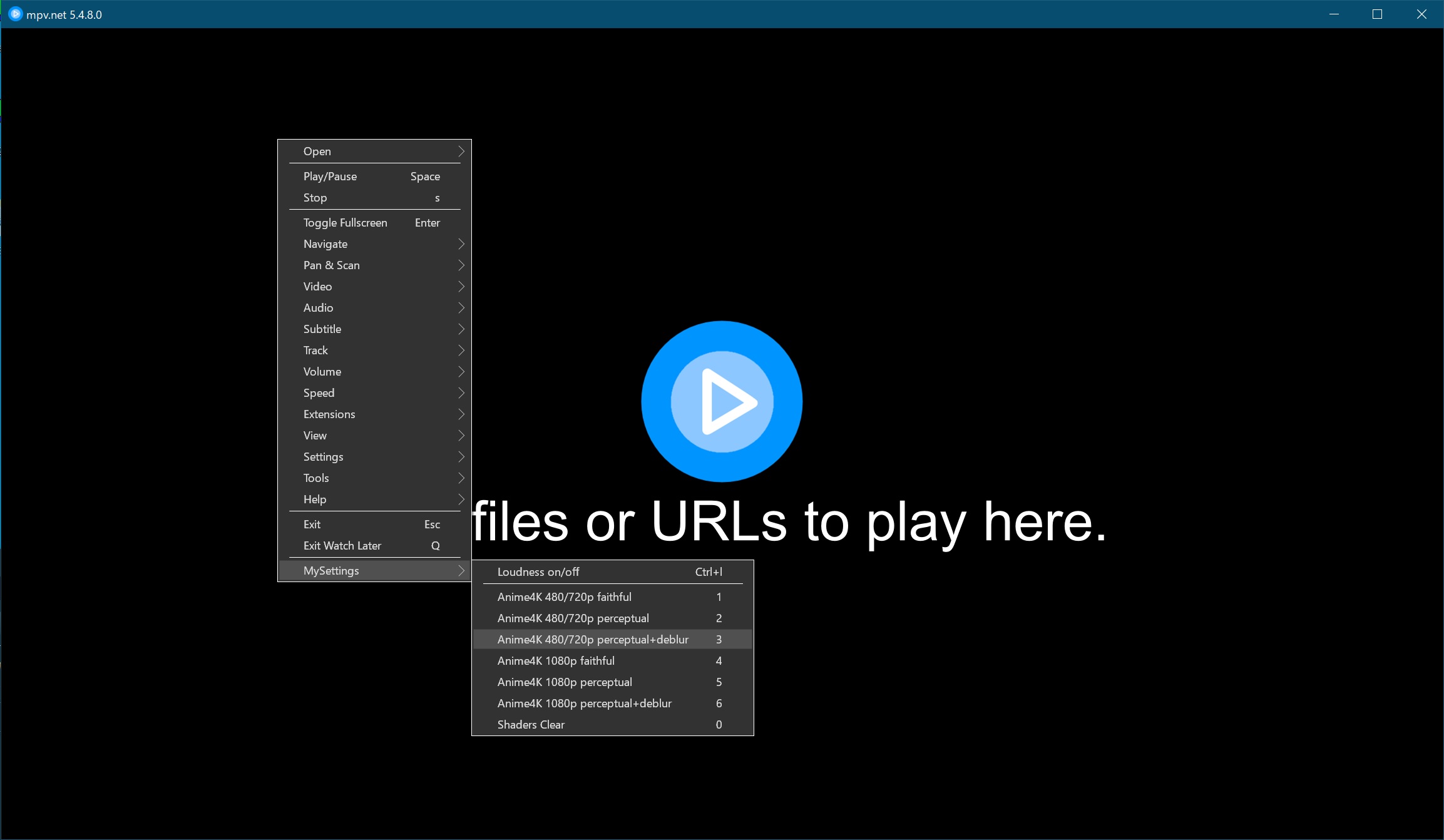1444x840 pixels.
Task: Enable Anime4K 480/720p perceptual shader
Action: (573, 618)
